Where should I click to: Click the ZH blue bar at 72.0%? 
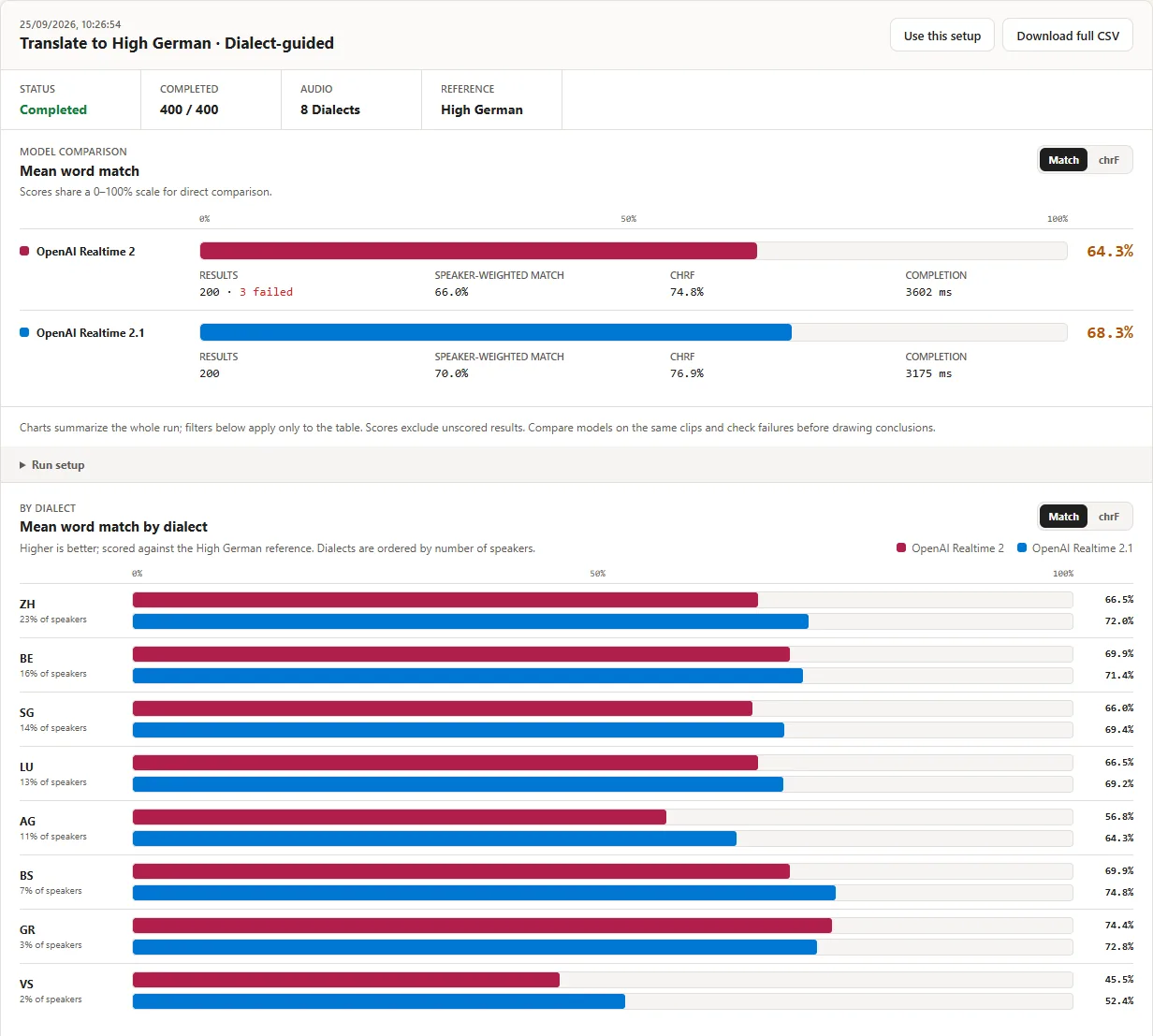471,621
